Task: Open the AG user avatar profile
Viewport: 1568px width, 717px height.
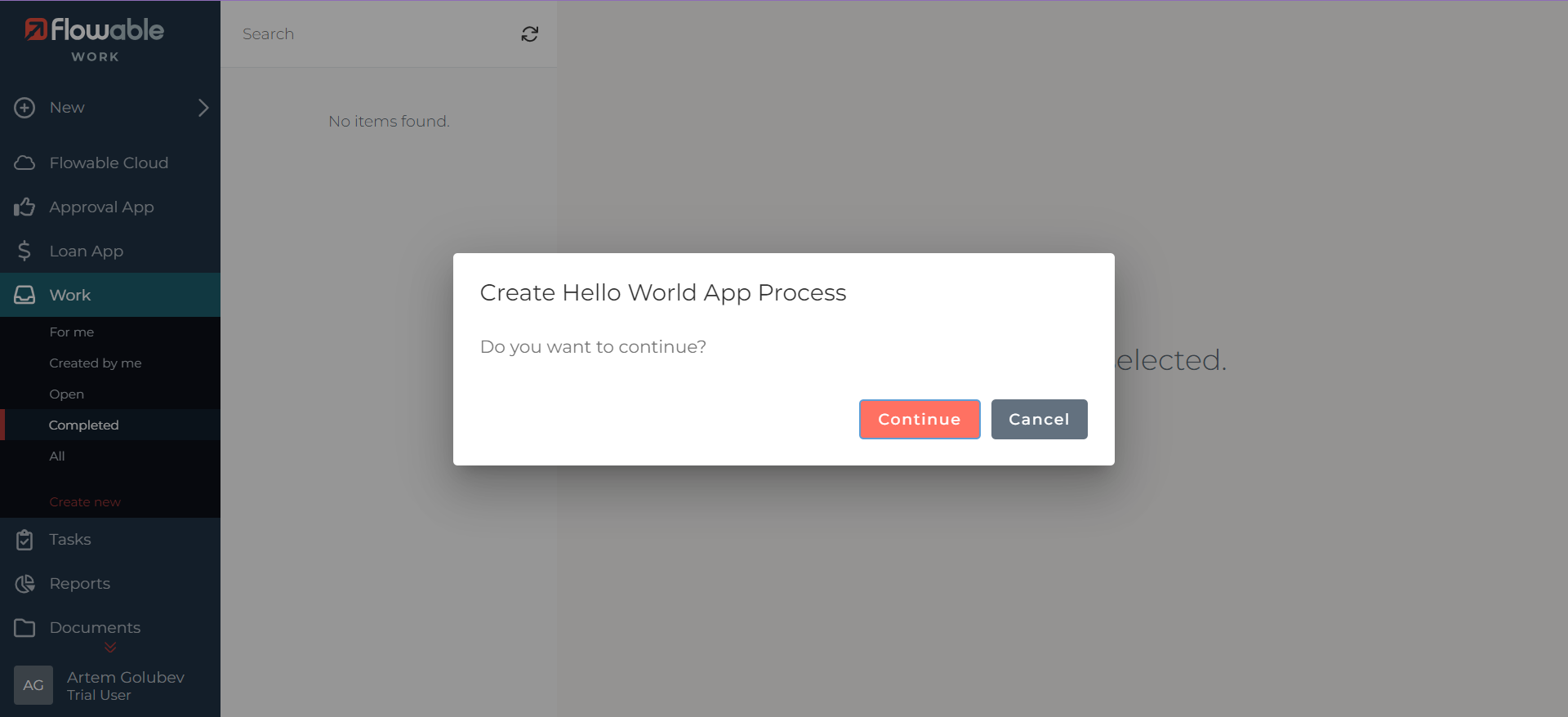Action: pyautogui.click(x=33, y=685)
